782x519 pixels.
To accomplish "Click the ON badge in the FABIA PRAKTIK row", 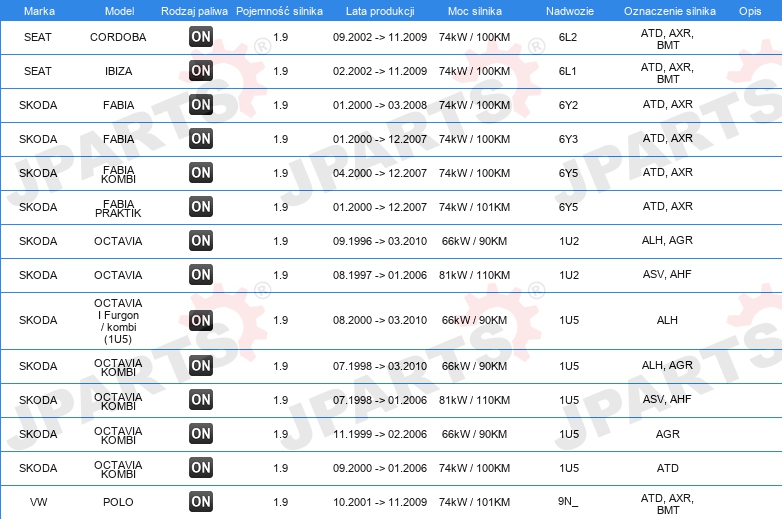I will (x=201, y=206).
